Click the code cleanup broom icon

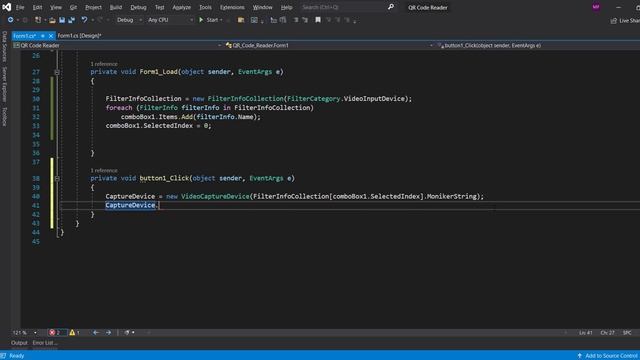click(x=127, y=333)
